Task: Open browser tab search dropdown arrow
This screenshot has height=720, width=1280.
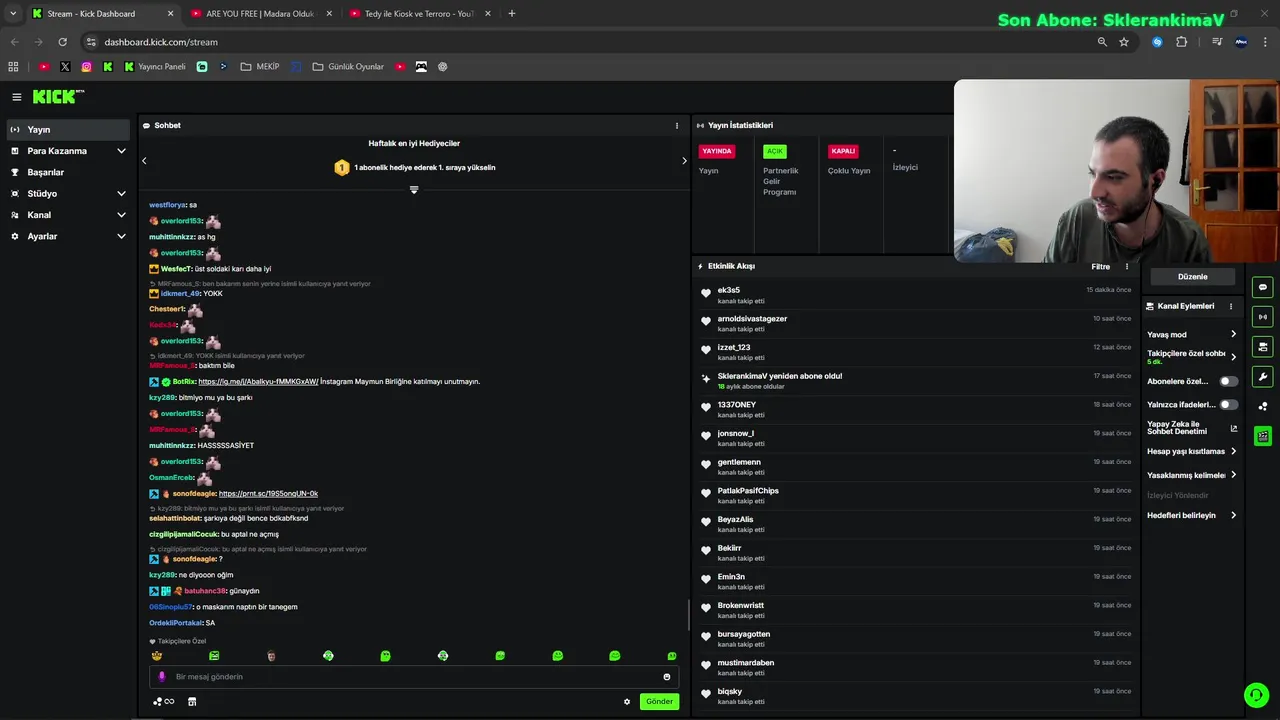Action: (13, 14)
